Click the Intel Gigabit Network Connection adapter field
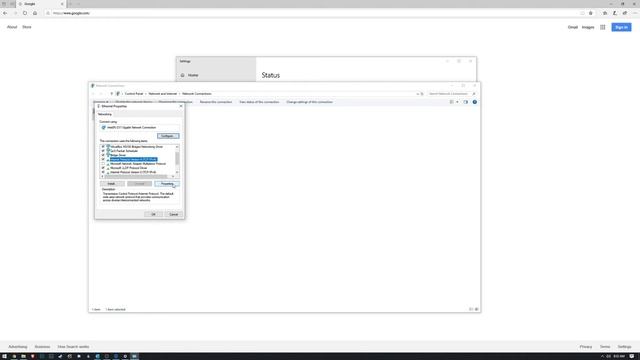Image resolution: width=640 pixels, height=360 pixels. [139, 128]
